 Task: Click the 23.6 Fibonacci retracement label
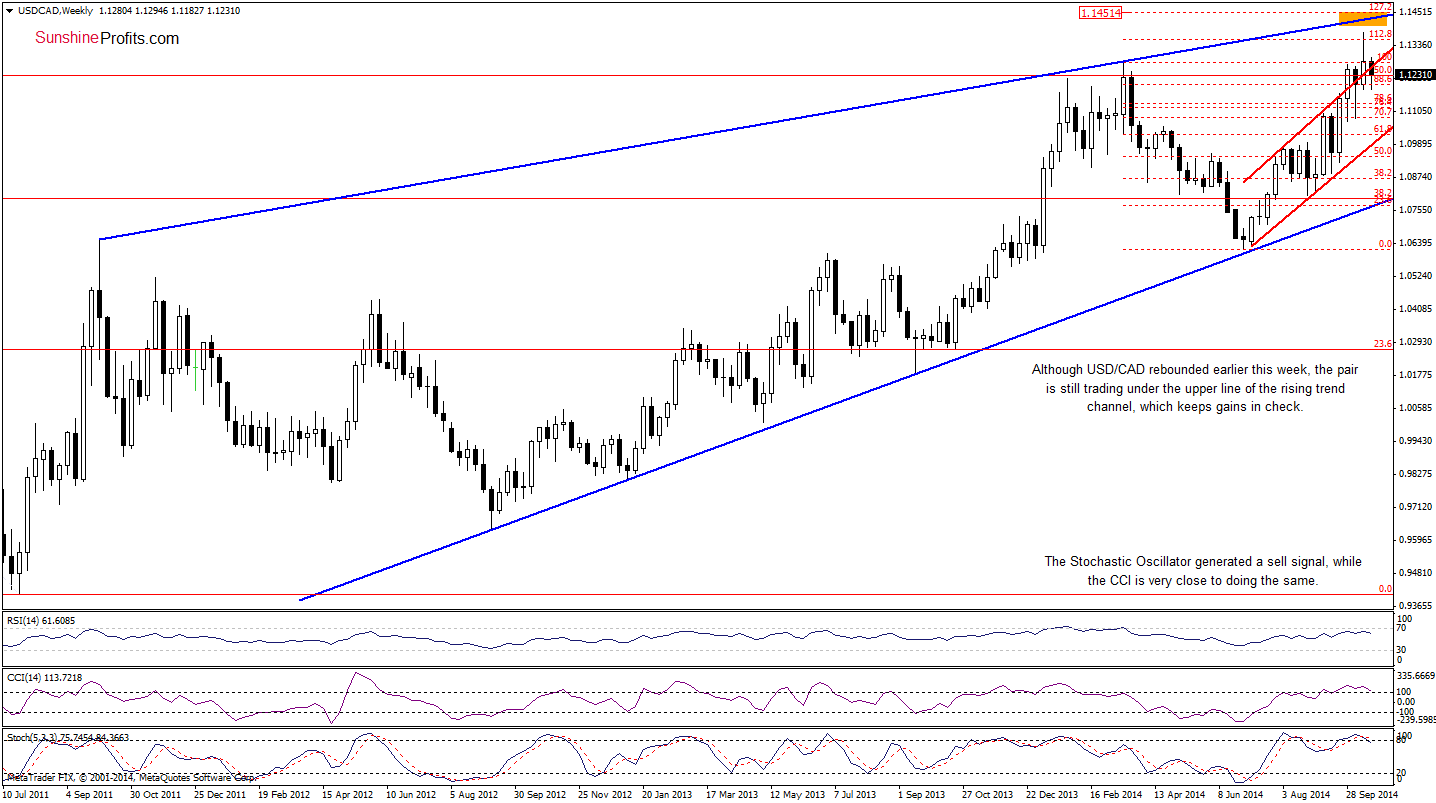click(1383, 343)
